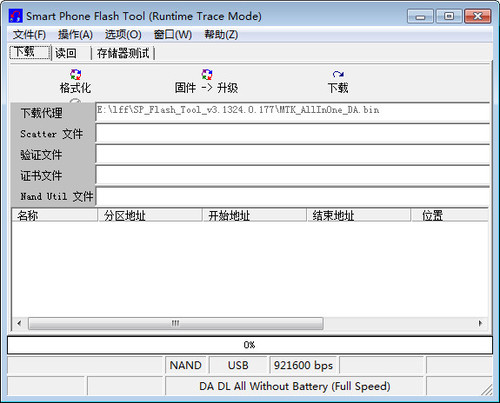Click the NAND status bar entry
Image resolution: width=500 pixels, height=403 pixels.
186,365
